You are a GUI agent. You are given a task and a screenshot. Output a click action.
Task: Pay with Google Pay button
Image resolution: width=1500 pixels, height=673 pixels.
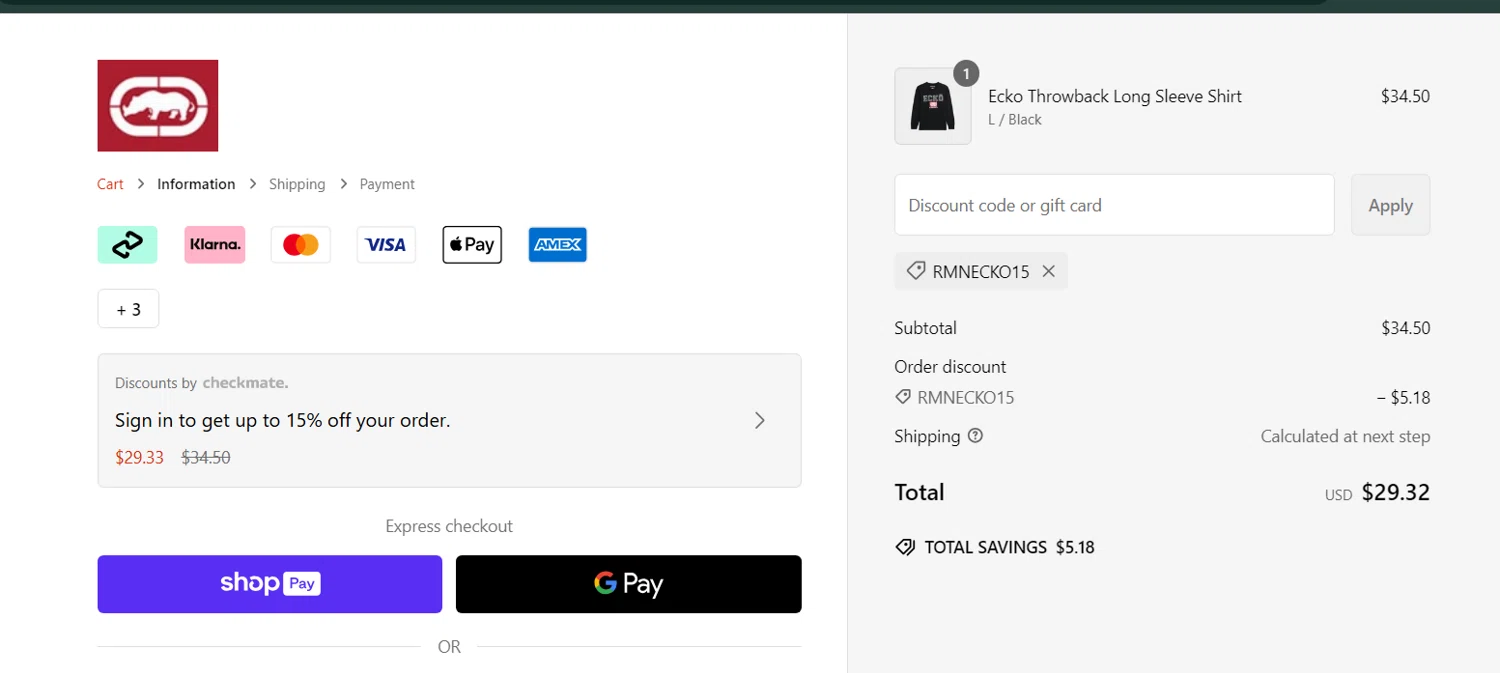[629, 584]
